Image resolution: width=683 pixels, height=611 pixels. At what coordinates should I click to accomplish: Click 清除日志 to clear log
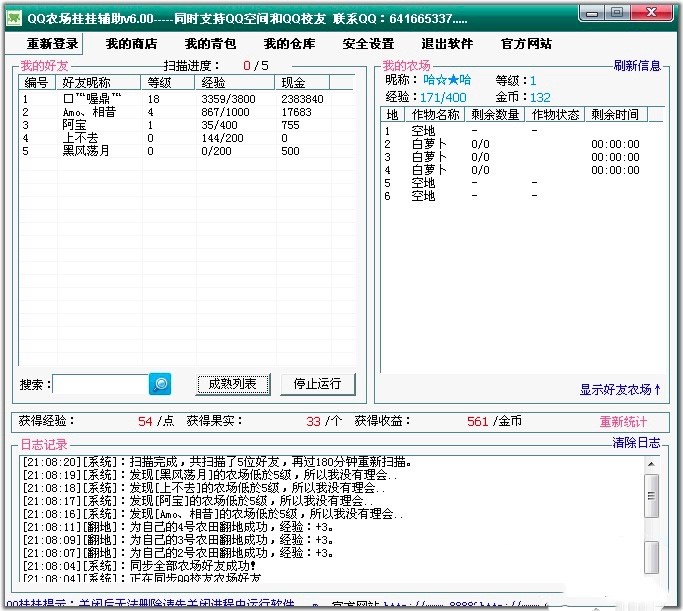point(636,443)
